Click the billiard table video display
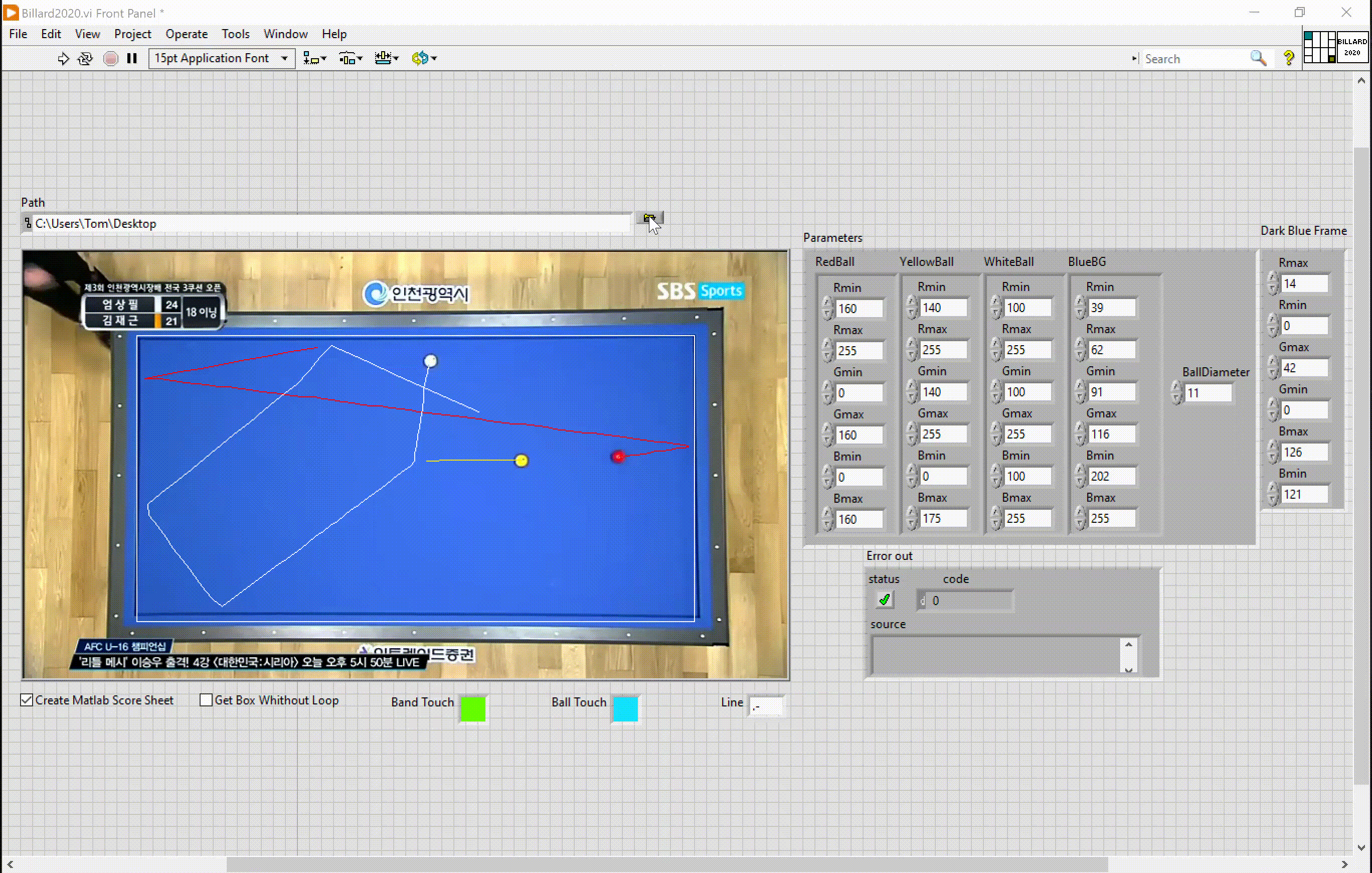 406,465
